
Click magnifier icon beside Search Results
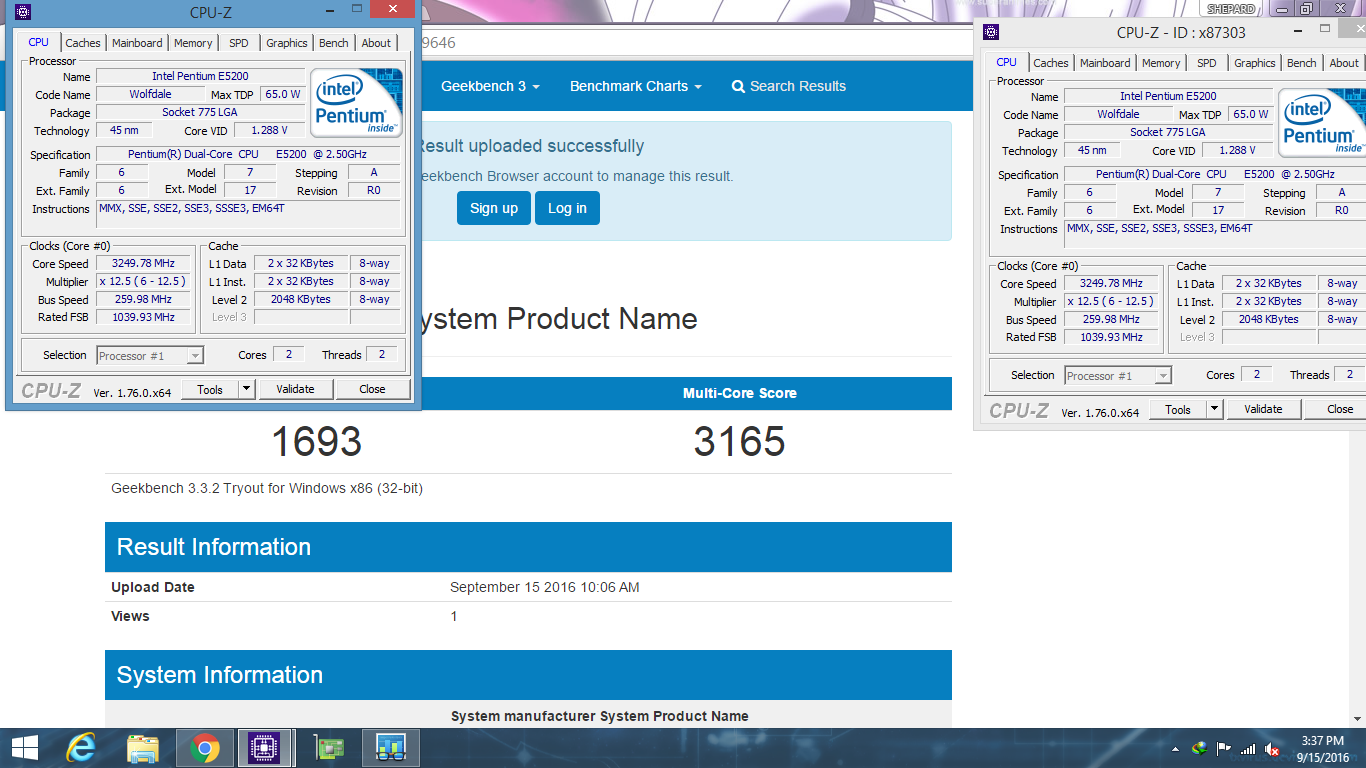[x=738, y=87]
